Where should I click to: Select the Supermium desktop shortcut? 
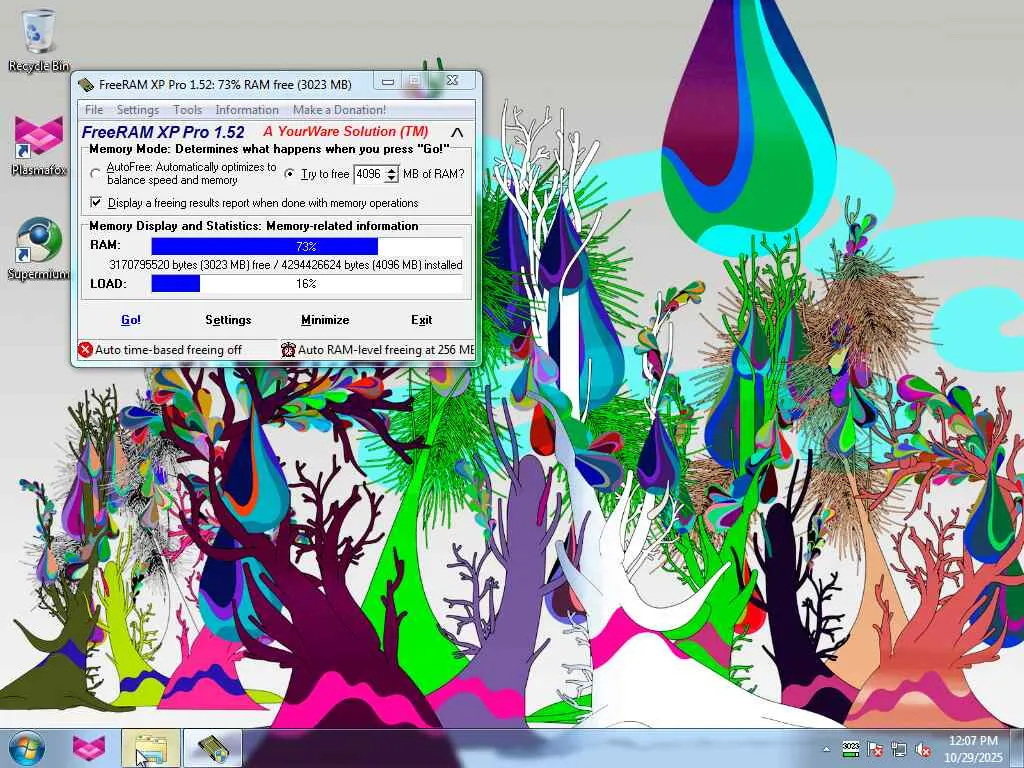click(x=39, y=249)
